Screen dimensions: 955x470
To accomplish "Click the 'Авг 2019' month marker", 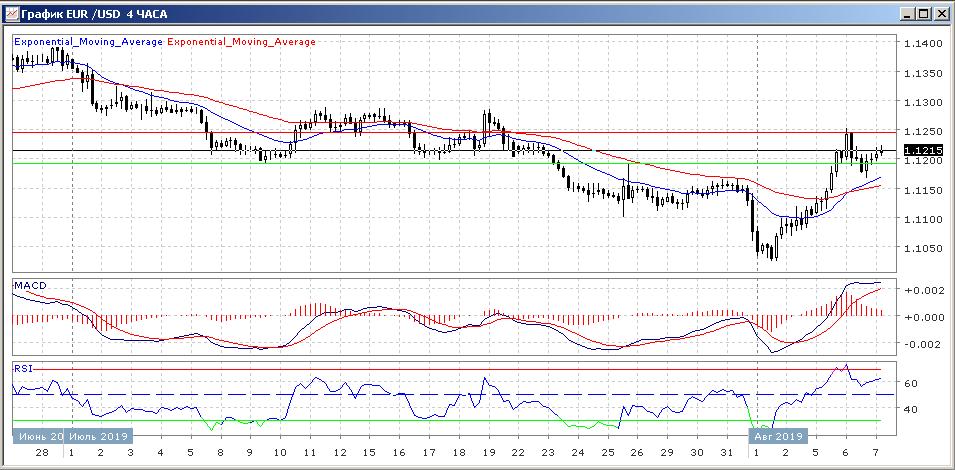I will (777, 436).
